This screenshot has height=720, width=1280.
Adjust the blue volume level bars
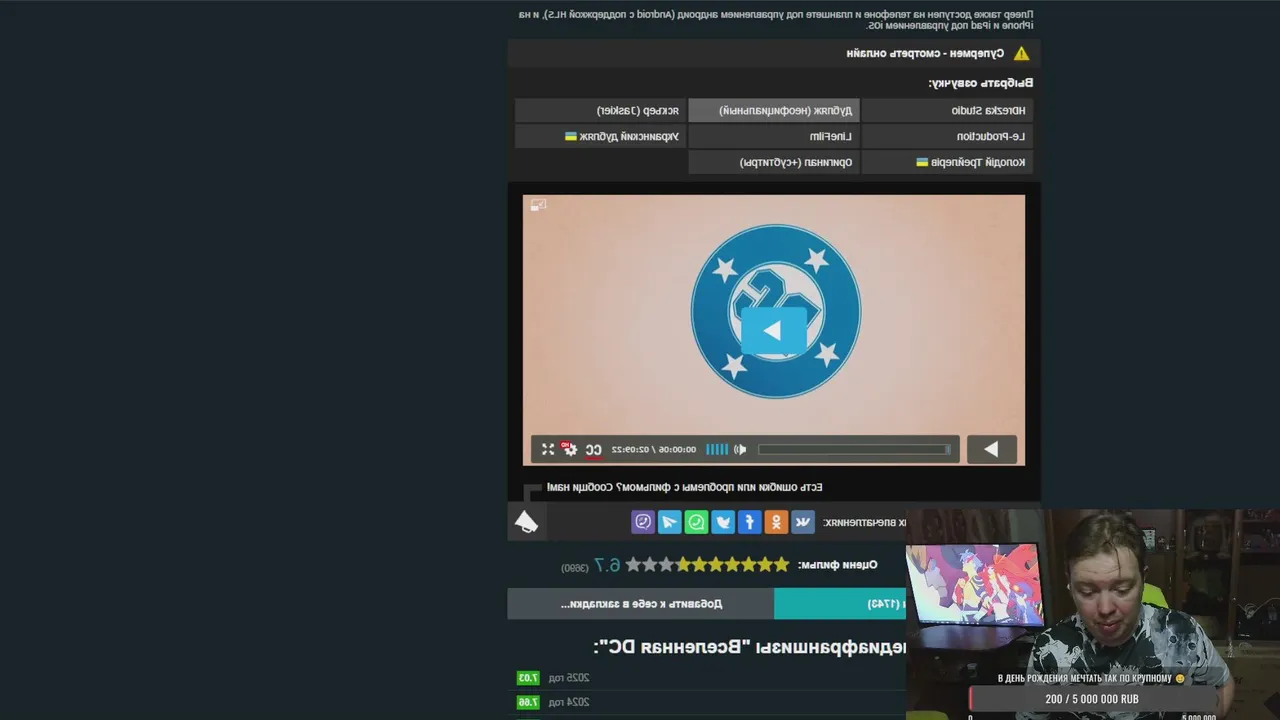point(717,450)
